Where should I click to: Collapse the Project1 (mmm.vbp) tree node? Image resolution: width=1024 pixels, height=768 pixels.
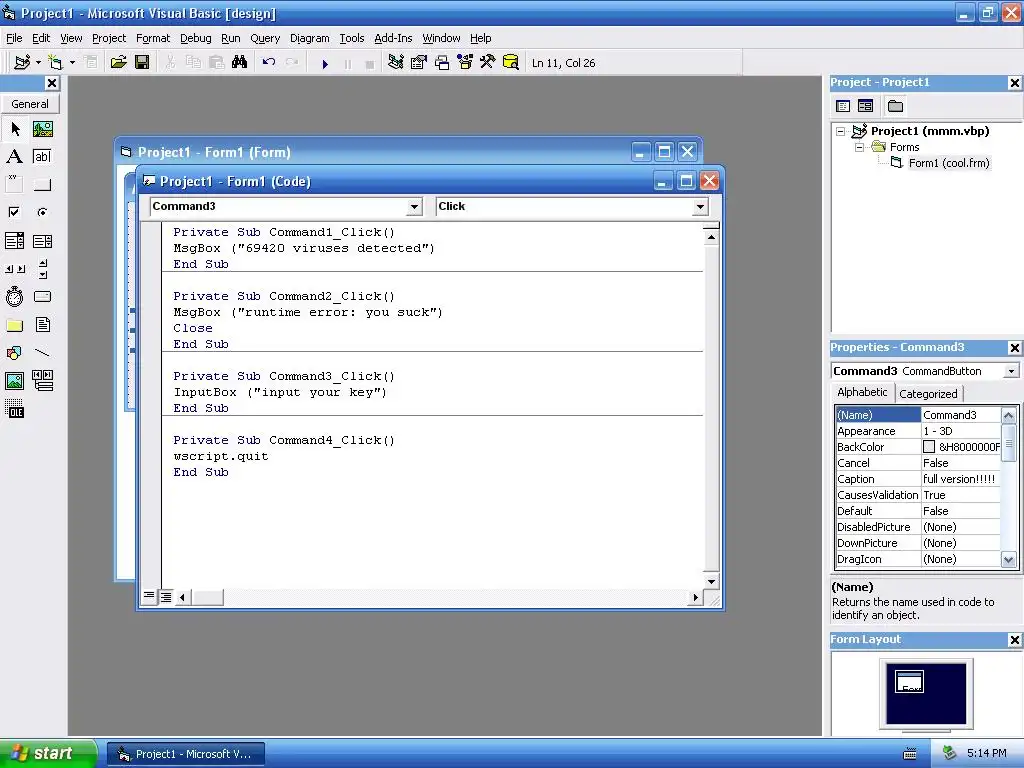[x=840, y=131]
